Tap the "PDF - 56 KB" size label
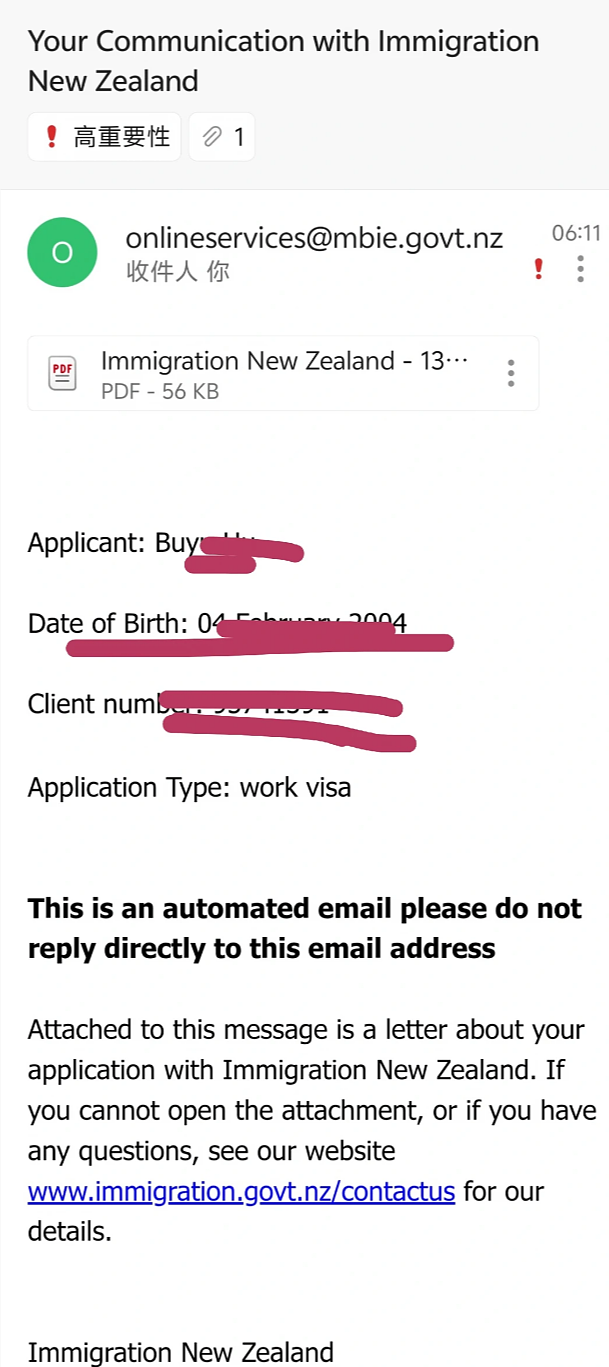The image size is (609, 1367). 160,392
